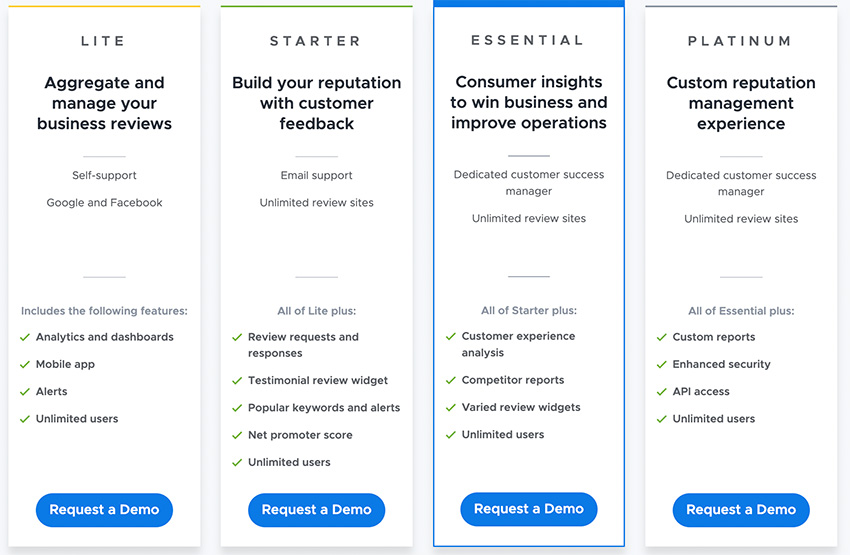
Task: Click the checkmark beside Custom reports
Action: click(661, 337)
